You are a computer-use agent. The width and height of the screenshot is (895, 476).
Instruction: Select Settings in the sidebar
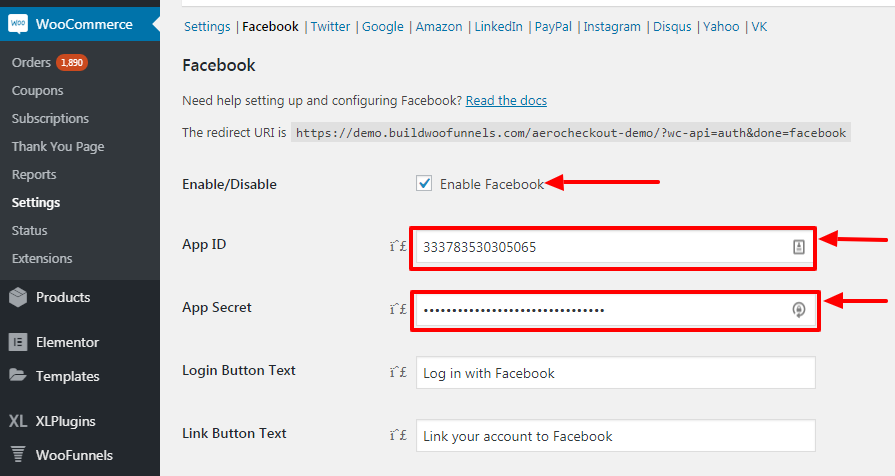(36, 202)
